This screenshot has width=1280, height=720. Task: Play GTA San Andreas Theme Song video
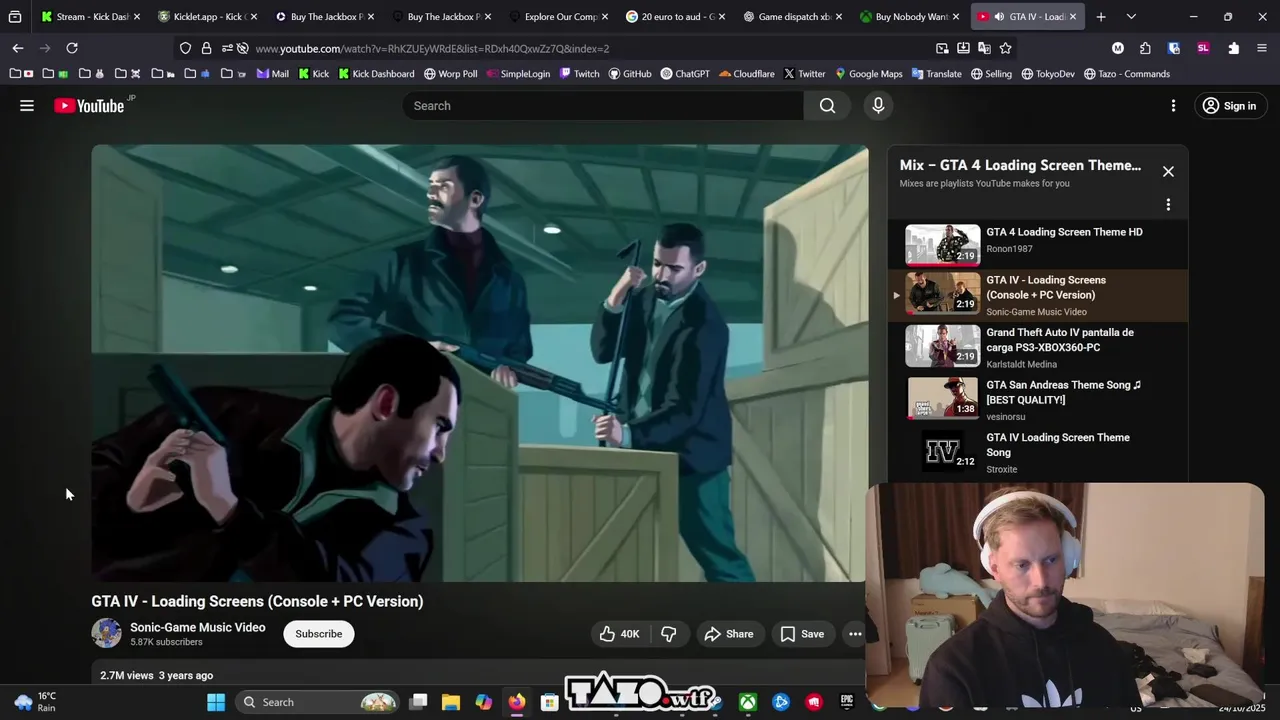(1036, 399)
